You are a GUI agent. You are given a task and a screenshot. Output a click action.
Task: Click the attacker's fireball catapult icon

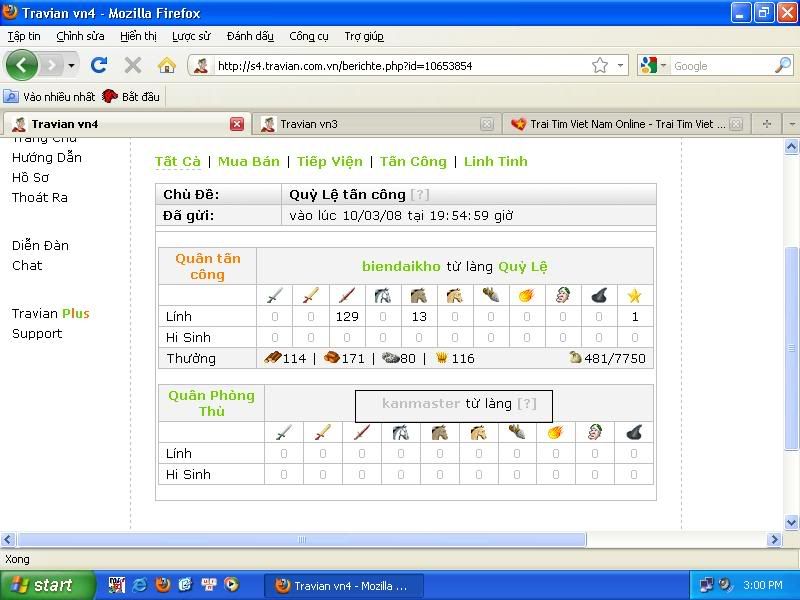(x=527, y=295)
